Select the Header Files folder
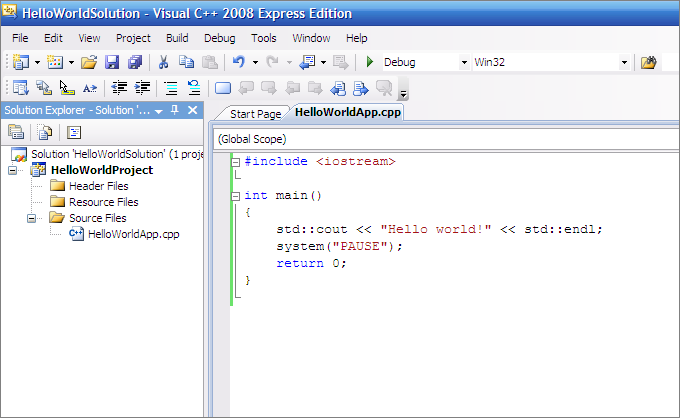680x418 pixels. 98,186
